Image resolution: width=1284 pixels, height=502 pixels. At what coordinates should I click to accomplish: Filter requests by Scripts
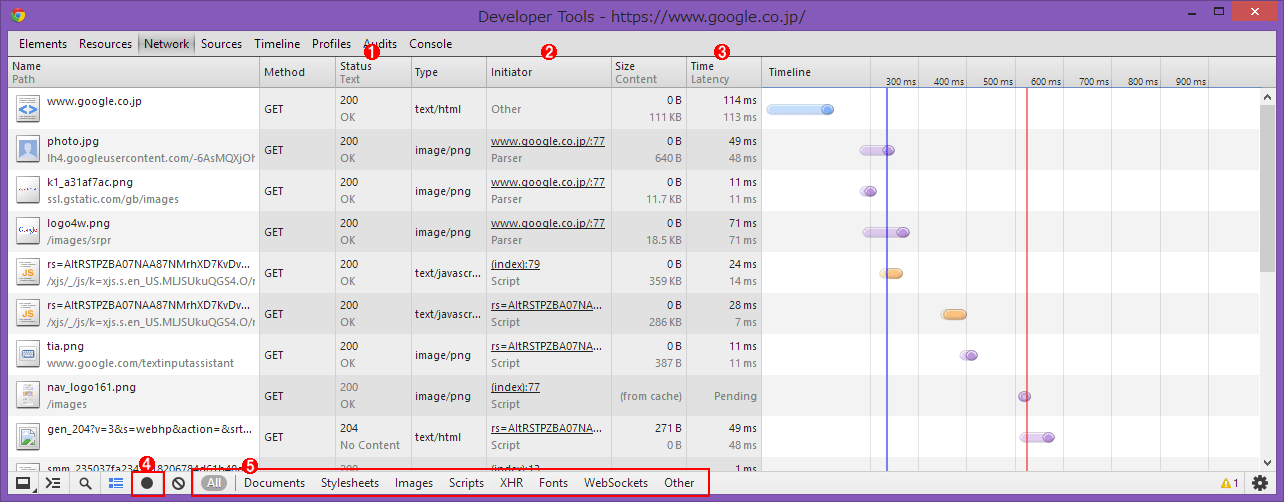467,483
